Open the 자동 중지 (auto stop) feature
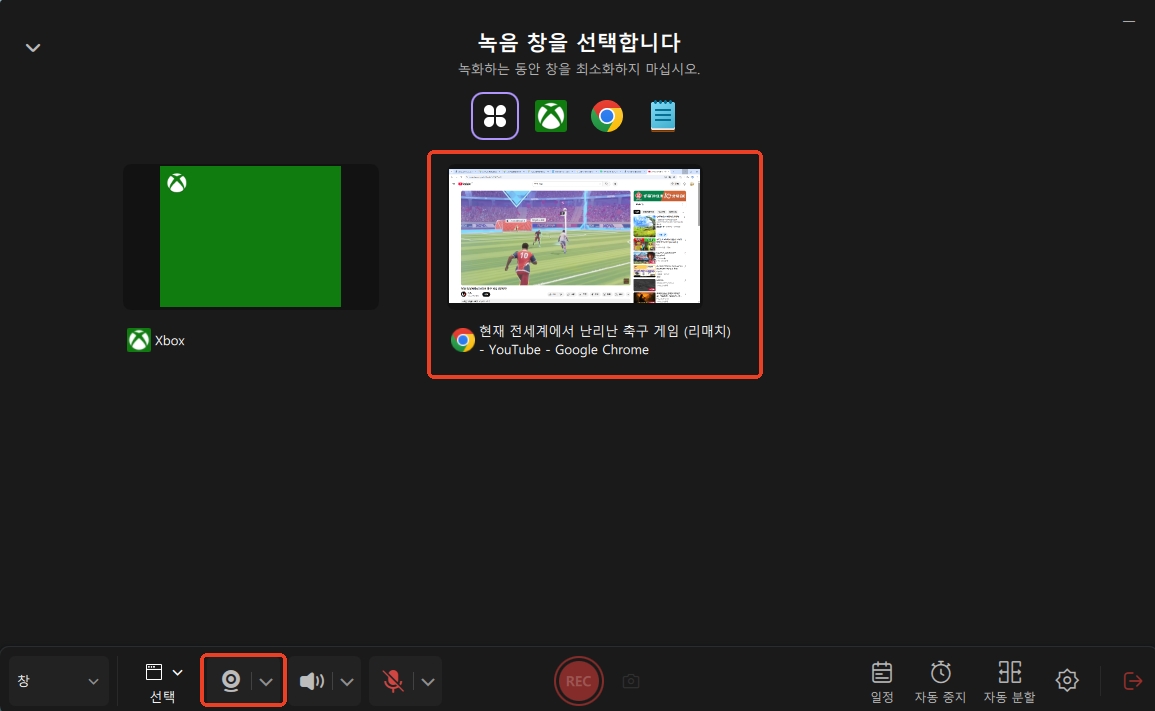 coord(940,680)
